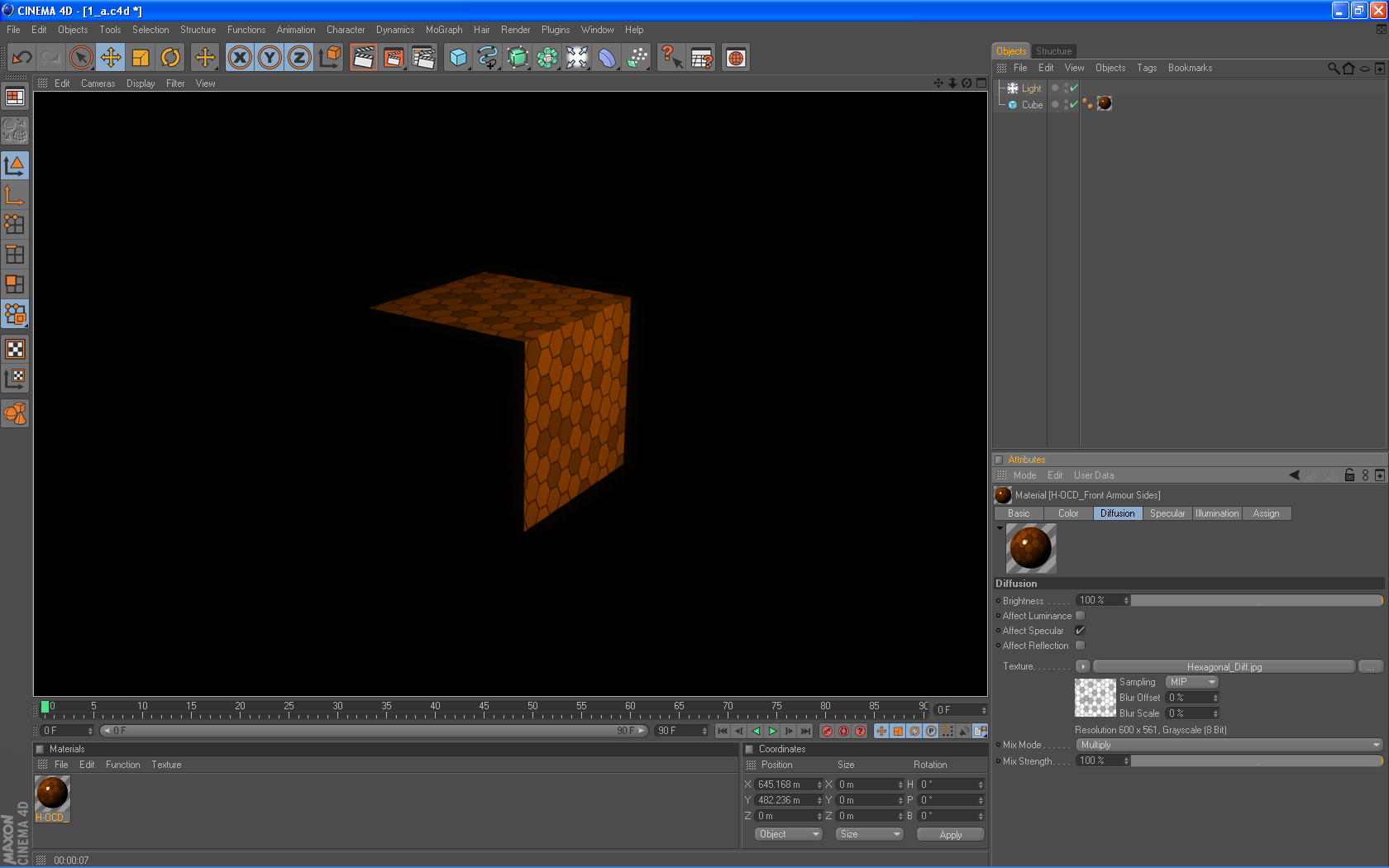Click the Play Forwards button
The image size is (1389, 868).
[772, 731]
